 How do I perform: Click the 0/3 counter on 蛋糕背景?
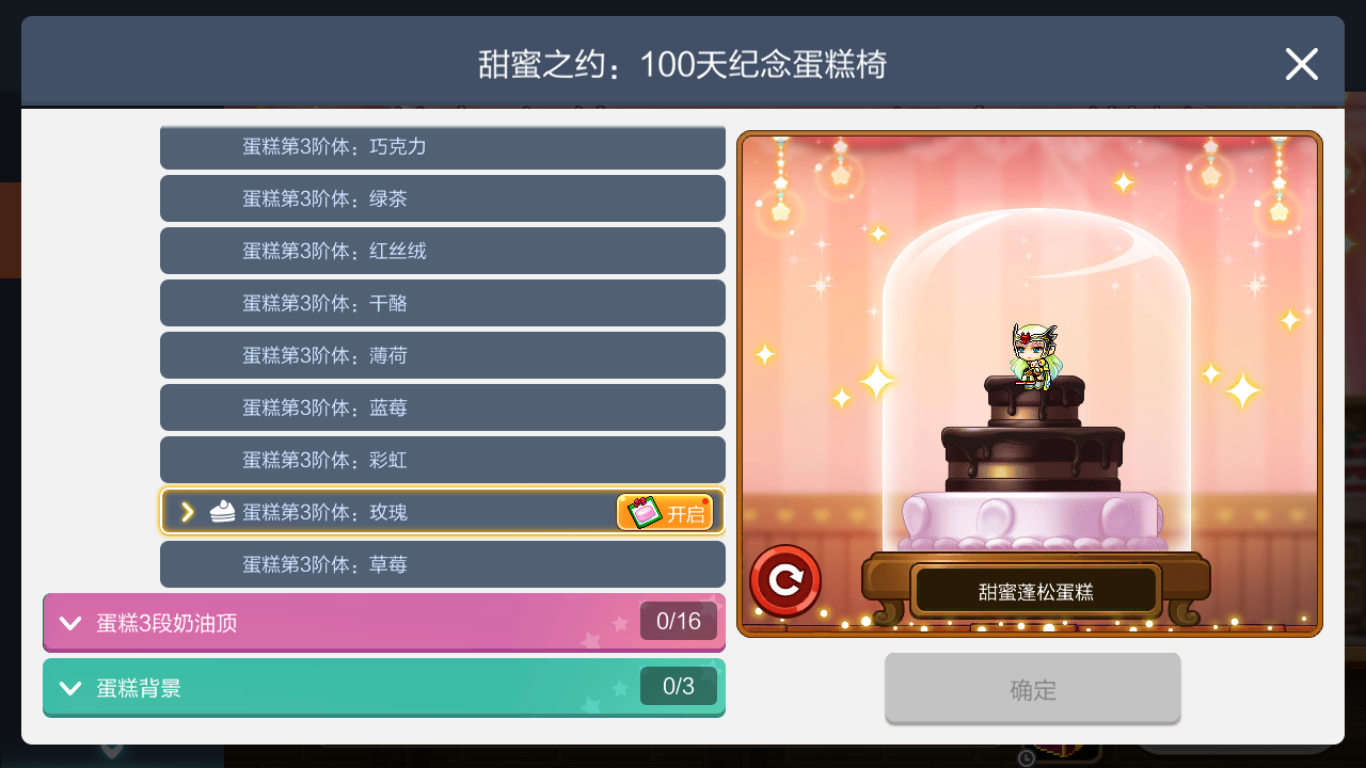678,686
